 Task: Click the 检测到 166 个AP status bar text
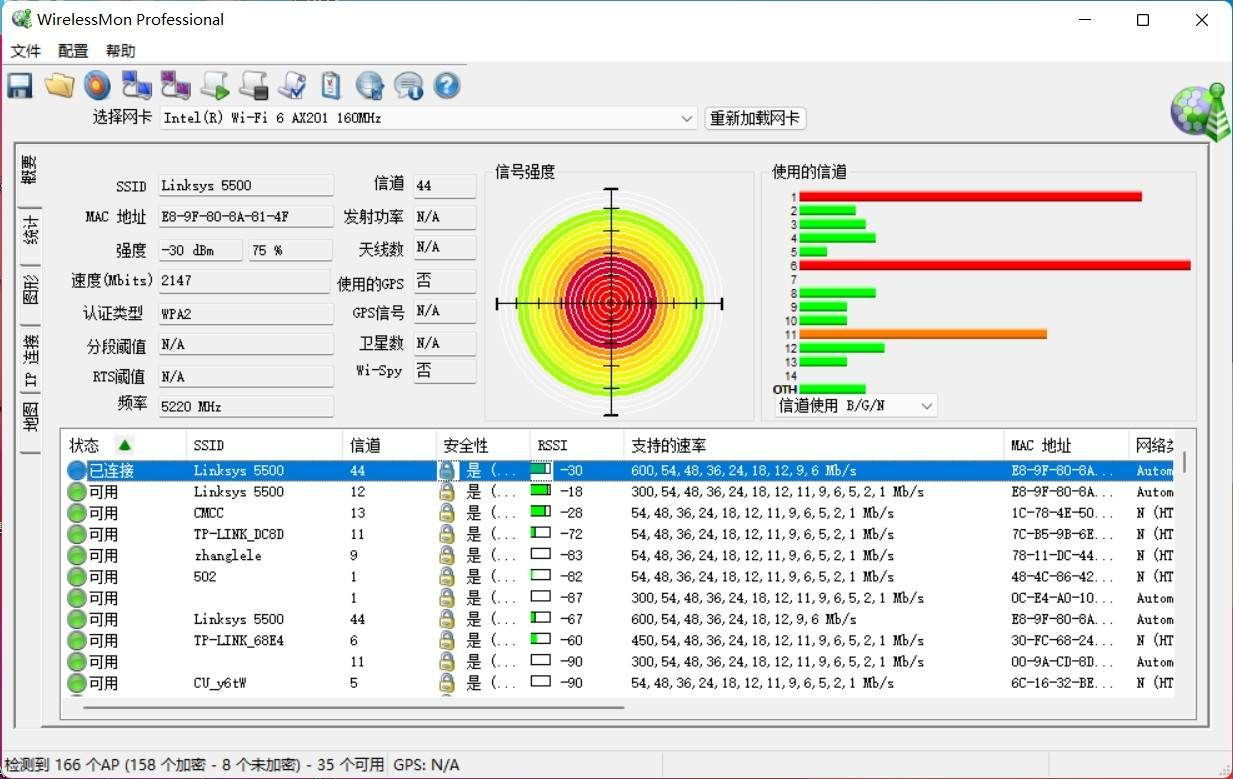click(x=195, y=764)
